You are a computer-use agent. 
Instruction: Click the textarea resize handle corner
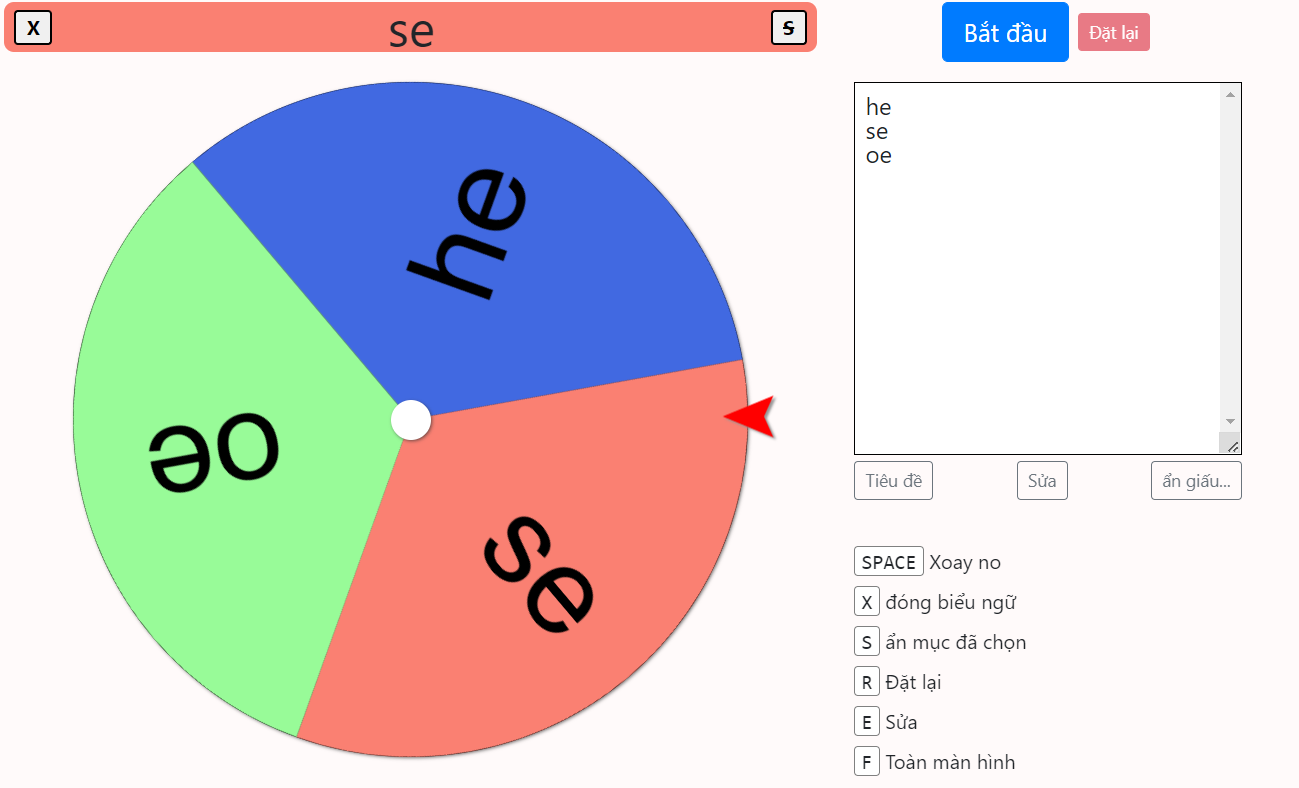(x=1231, y=445)
